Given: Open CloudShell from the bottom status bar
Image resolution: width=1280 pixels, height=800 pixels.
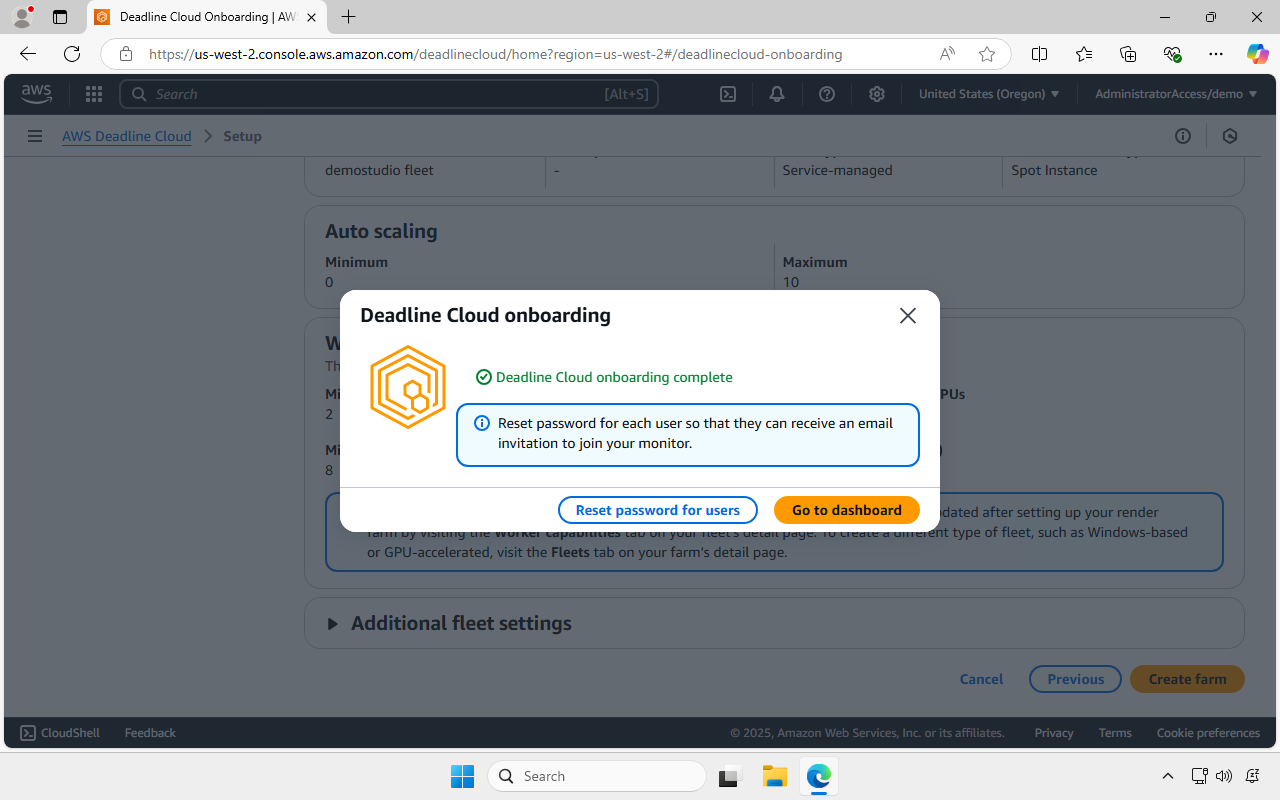Looking at the screenshot, I should point(59,732).
